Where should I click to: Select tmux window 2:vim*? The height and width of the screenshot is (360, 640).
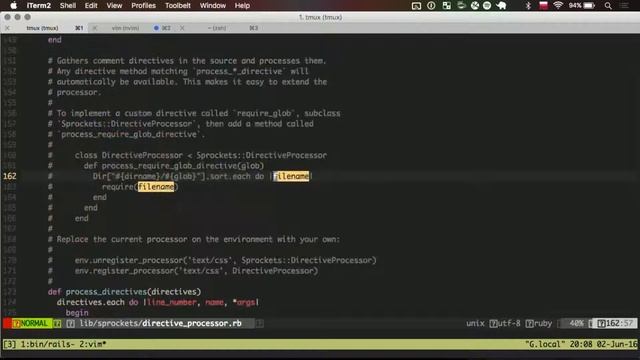click(92, 344)
